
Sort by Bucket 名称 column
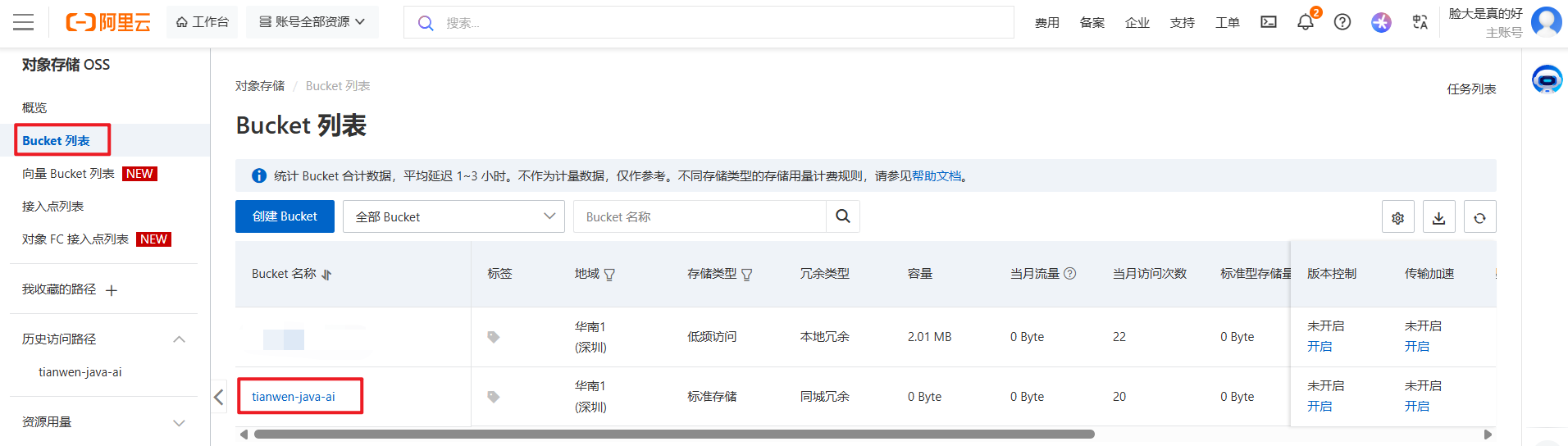[326, 275]
